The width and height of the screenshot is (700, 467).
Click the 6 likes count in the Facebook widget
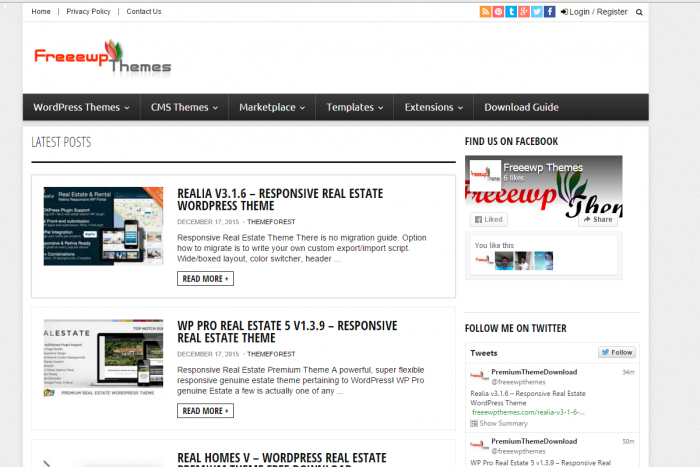(x=513, y=178)
